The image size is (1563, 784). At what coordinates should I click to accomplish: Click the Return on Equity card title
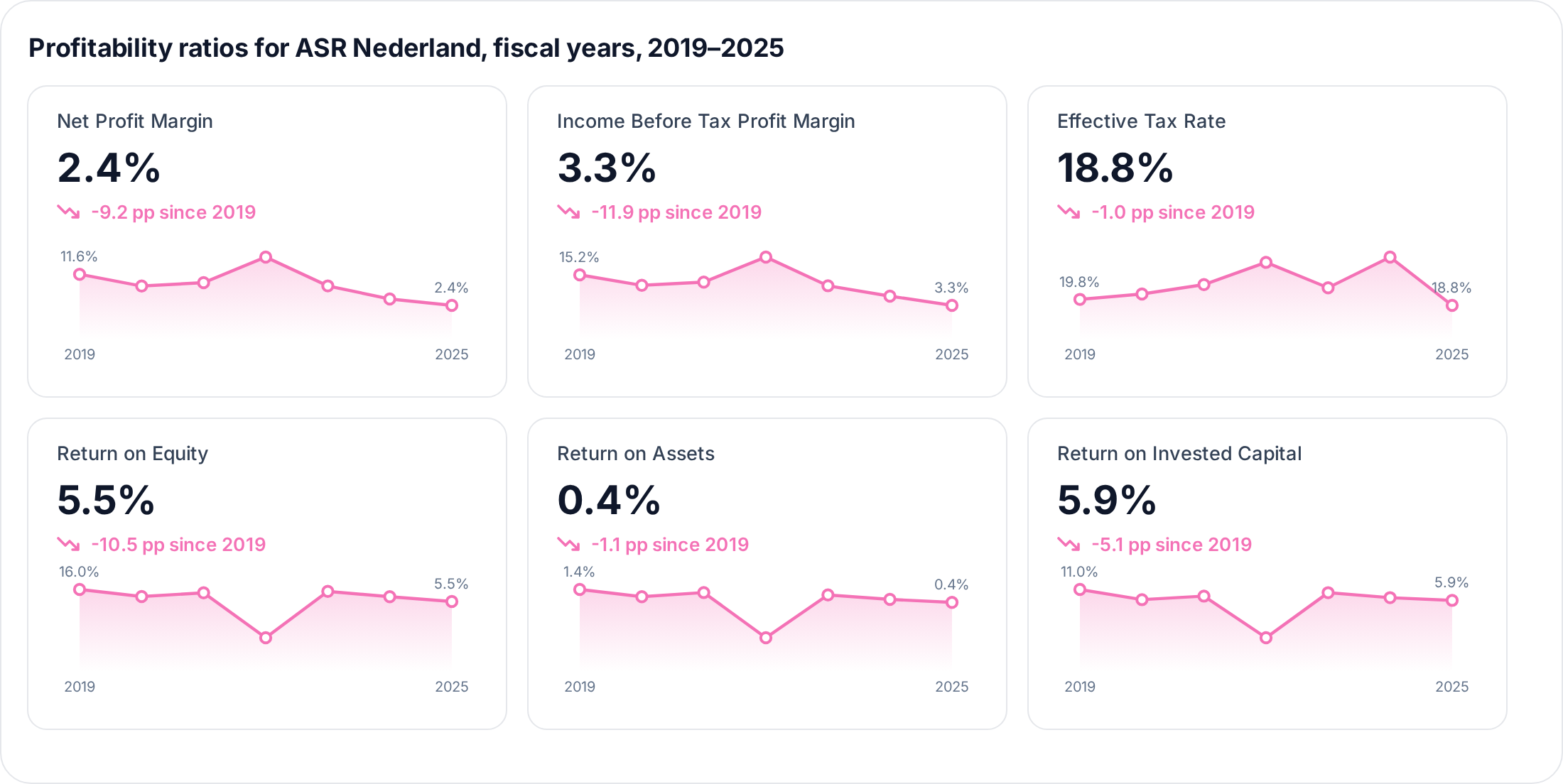[x=132, y=454]
